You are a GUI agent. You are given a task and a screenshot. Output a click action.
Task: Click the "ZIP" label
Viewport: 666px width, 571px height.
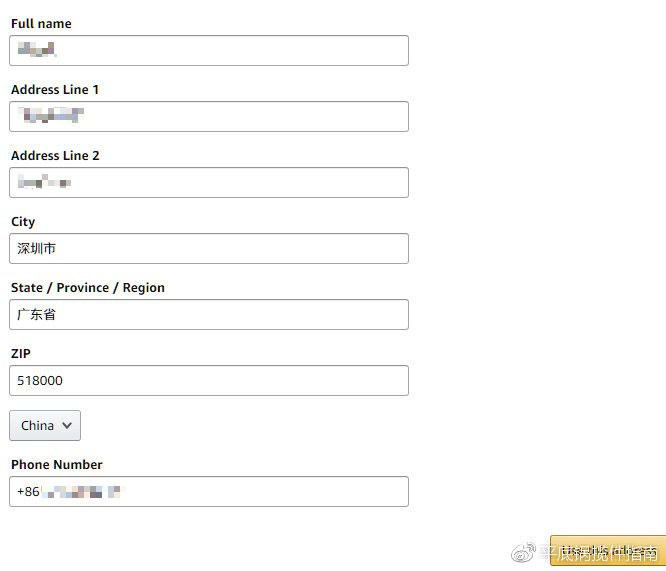point(21,353)
